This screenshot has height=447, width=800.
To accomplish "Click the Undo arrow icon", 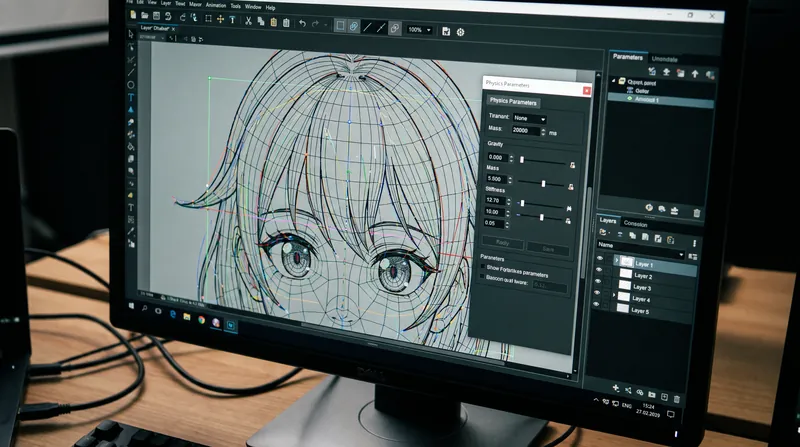I will 303,23.
